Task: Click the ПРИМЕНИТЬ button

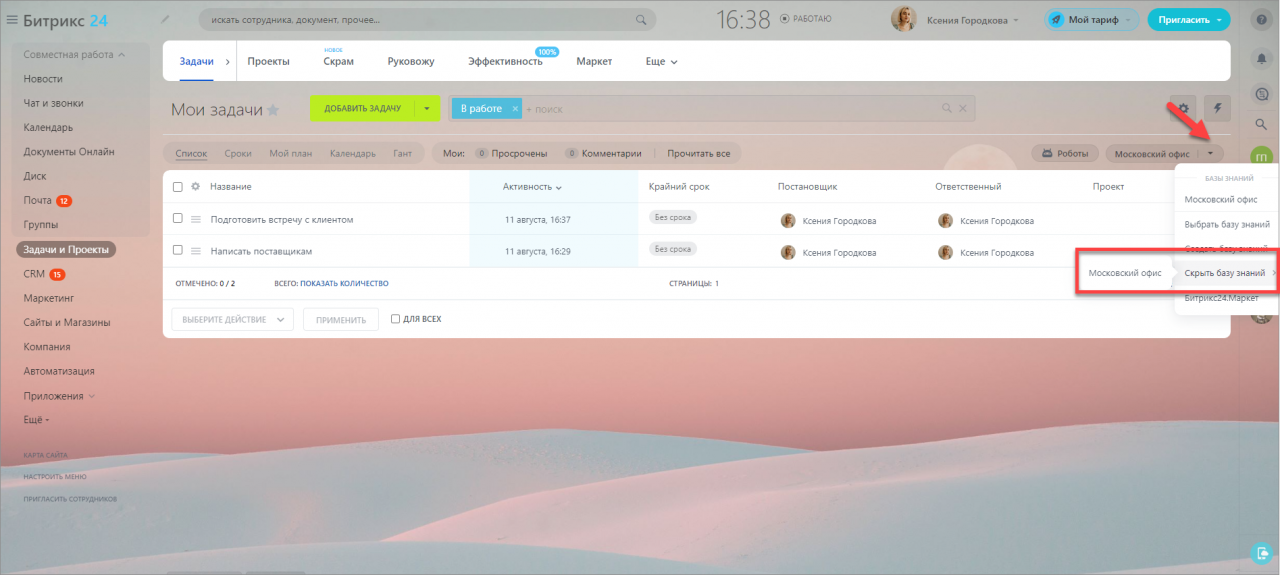Action: coord(341,319)
